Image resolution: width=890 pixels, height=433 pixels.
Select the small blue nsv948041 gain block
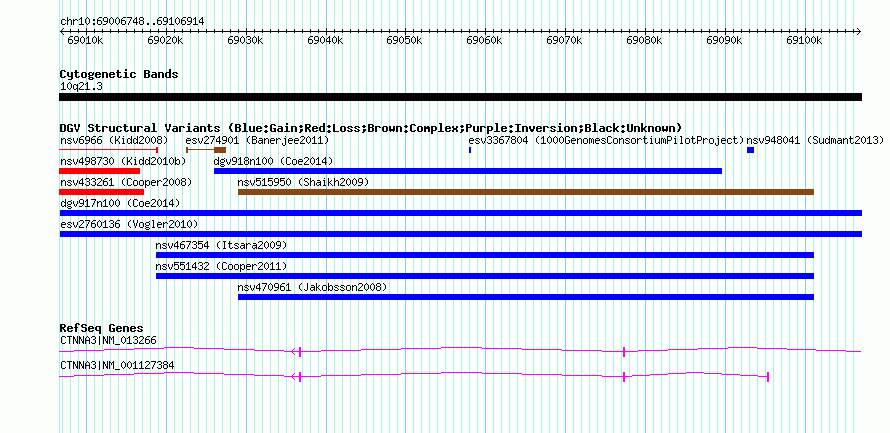tap(750, 150)
